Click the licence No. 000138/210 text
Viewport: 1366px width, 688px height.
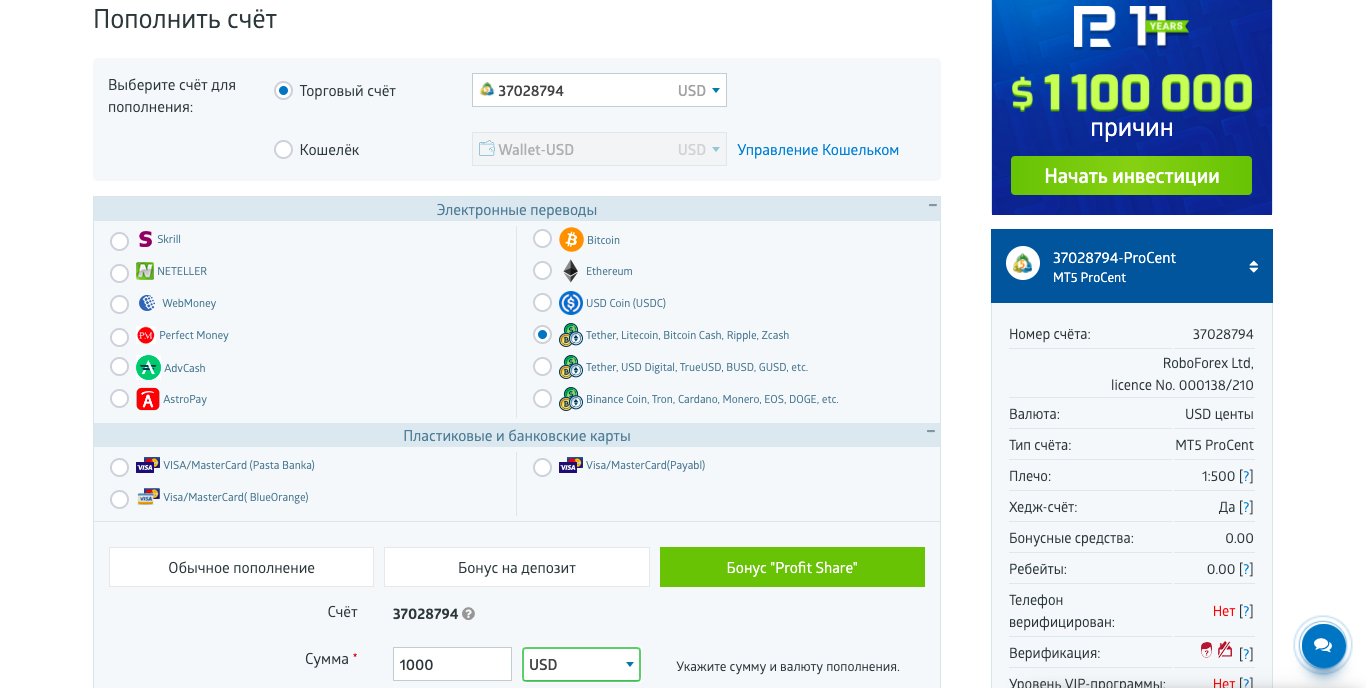(x=1182, y=385)
